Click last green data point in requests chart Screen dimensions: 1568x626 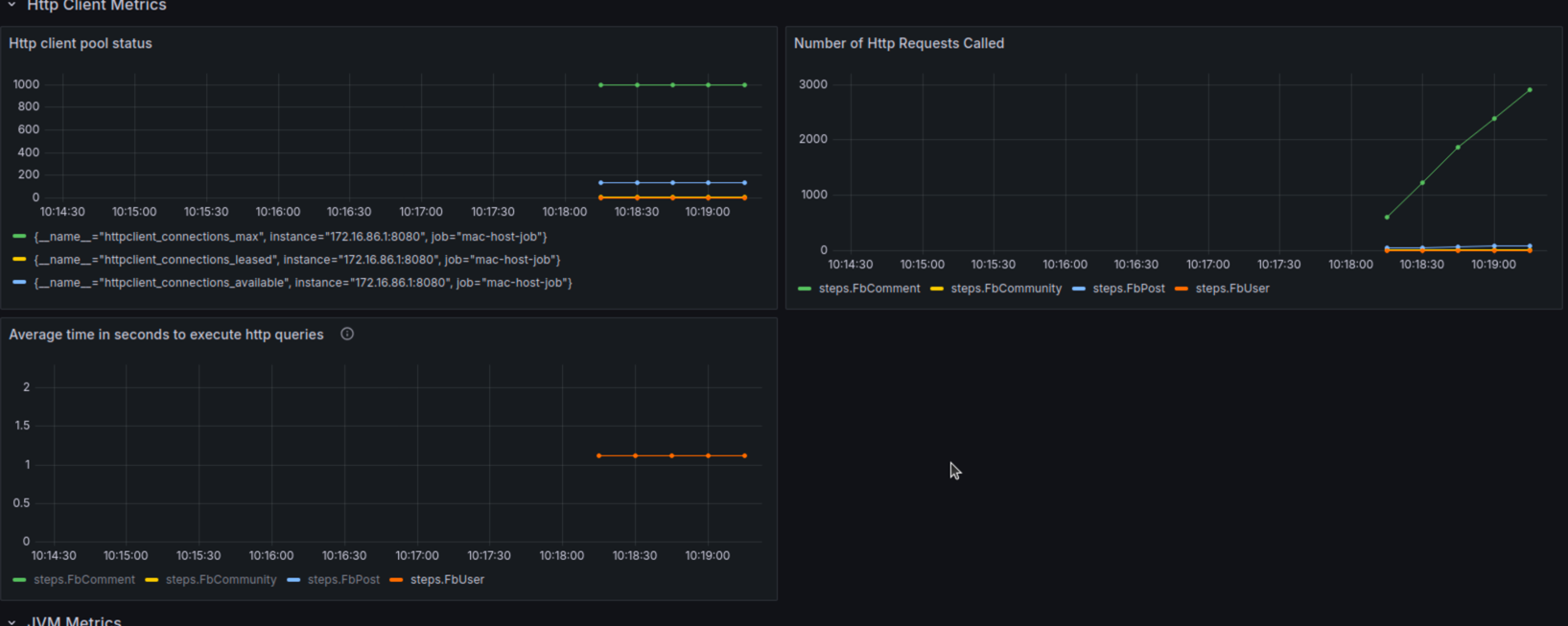(1530, 90)
